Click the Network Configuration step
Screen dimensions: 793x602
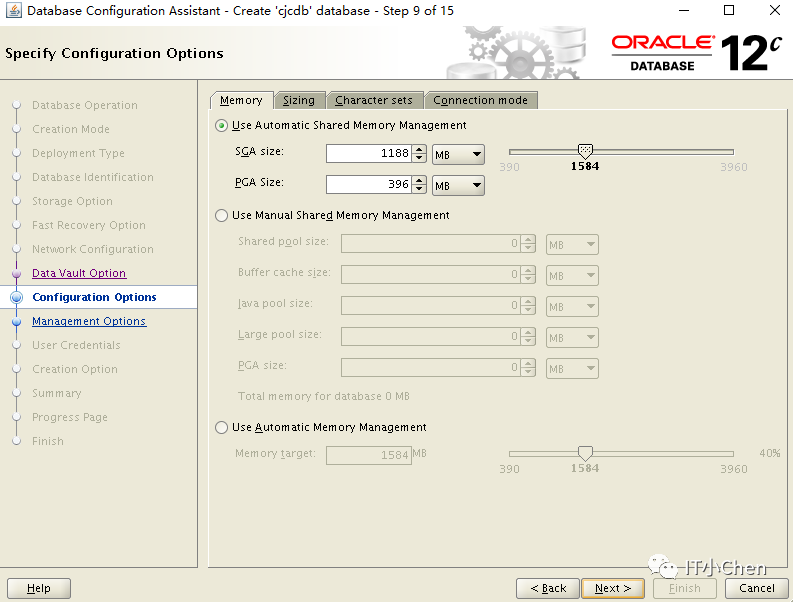point(93,249)
